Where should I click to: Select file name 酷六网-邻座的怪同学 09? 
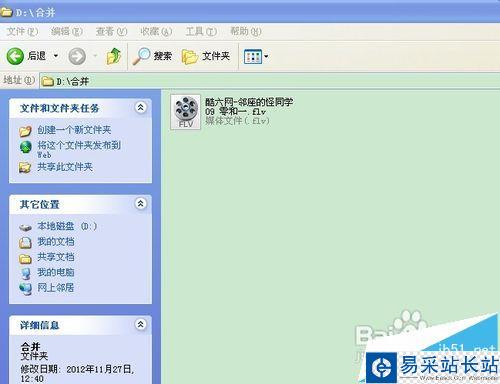pos(249,106)
